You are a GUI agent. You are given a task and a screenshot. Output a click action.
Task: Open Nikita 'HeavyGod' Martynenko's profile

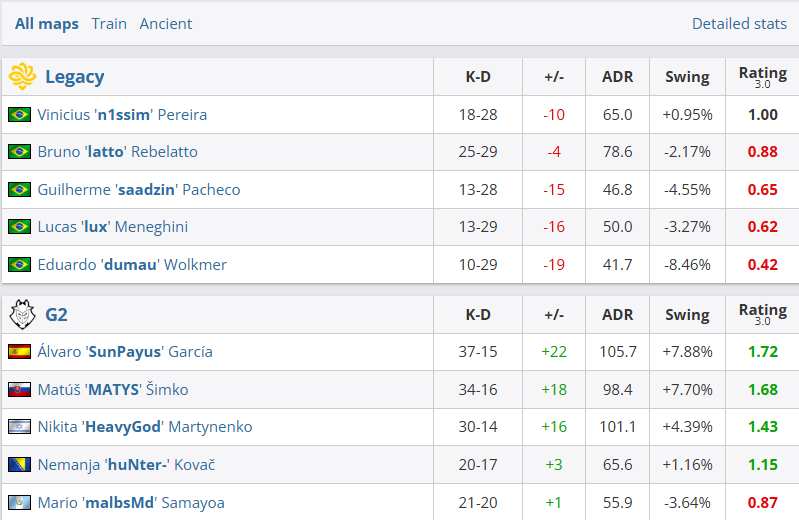145,426
